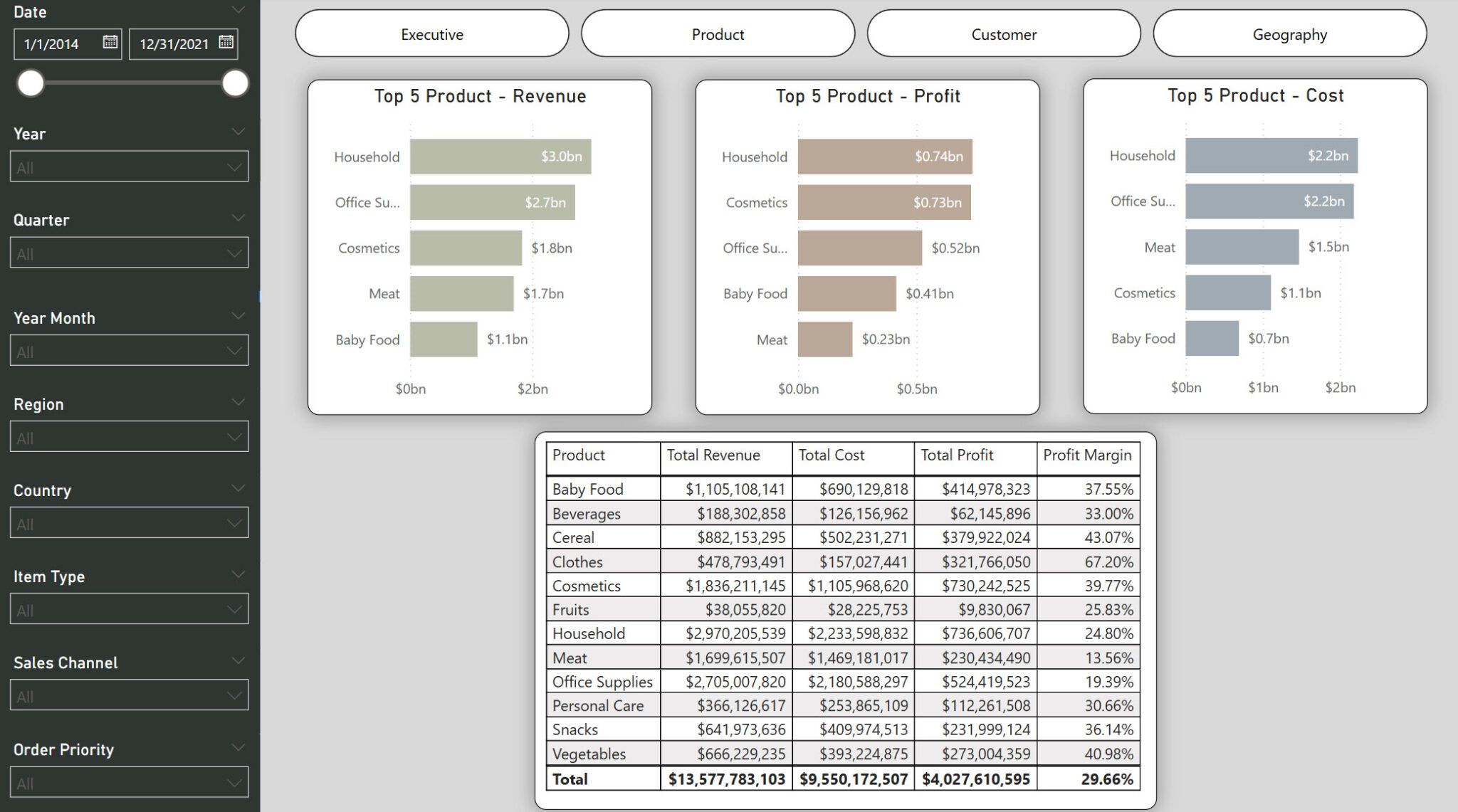Click the calendar icon for start date

111,43
